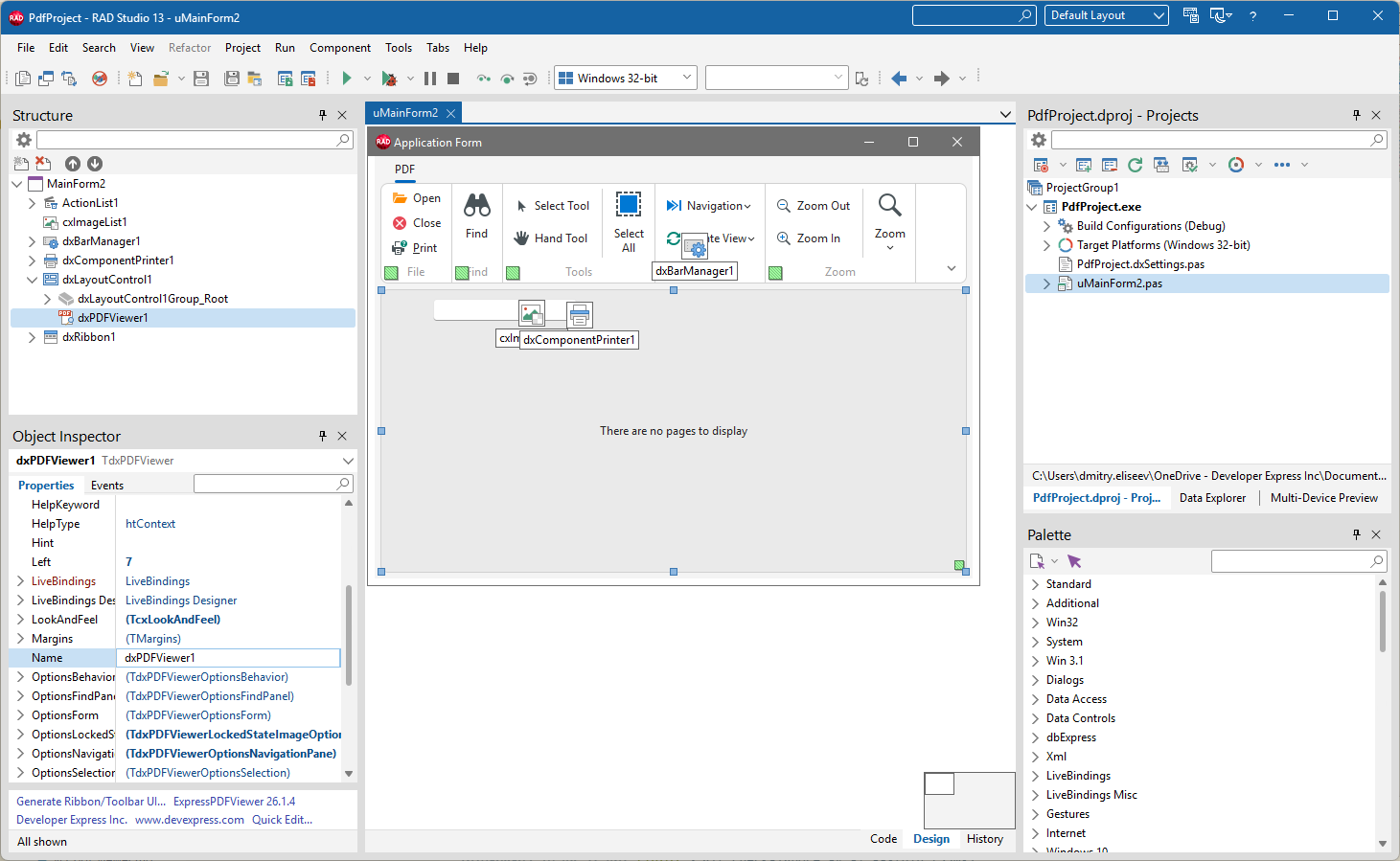This screenshot has height=861, width=1400.
Task: Click the Quick Edit link
Action: click(x=282, y=820)
